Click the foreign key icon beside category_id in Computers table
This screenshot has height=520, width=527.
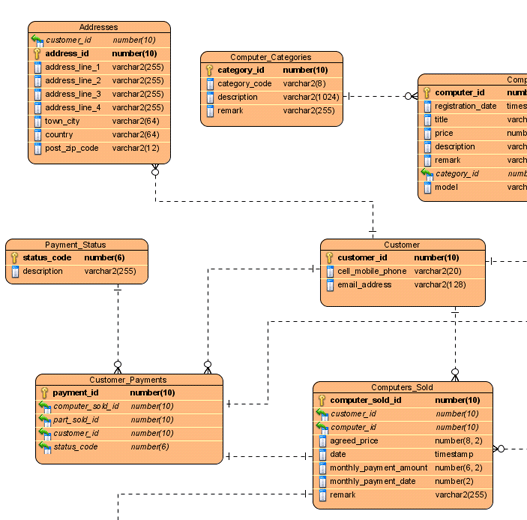pos(427,174)
